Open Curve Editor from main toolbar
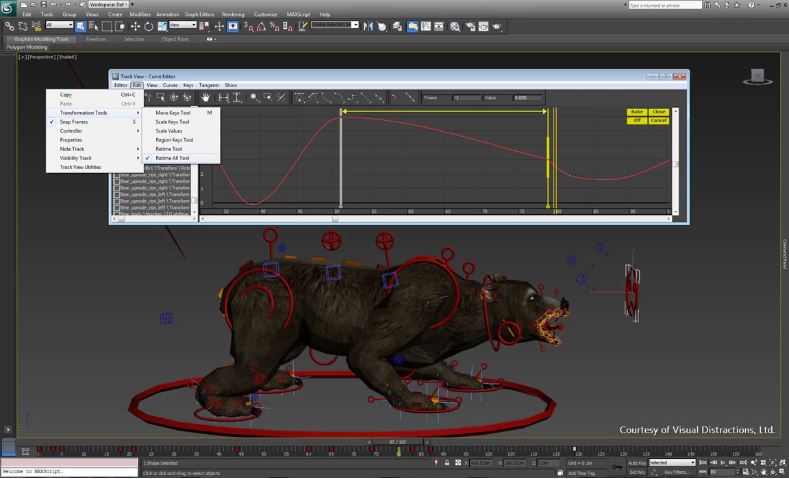Viewport: 789px width, 479px height. (426, 26)
